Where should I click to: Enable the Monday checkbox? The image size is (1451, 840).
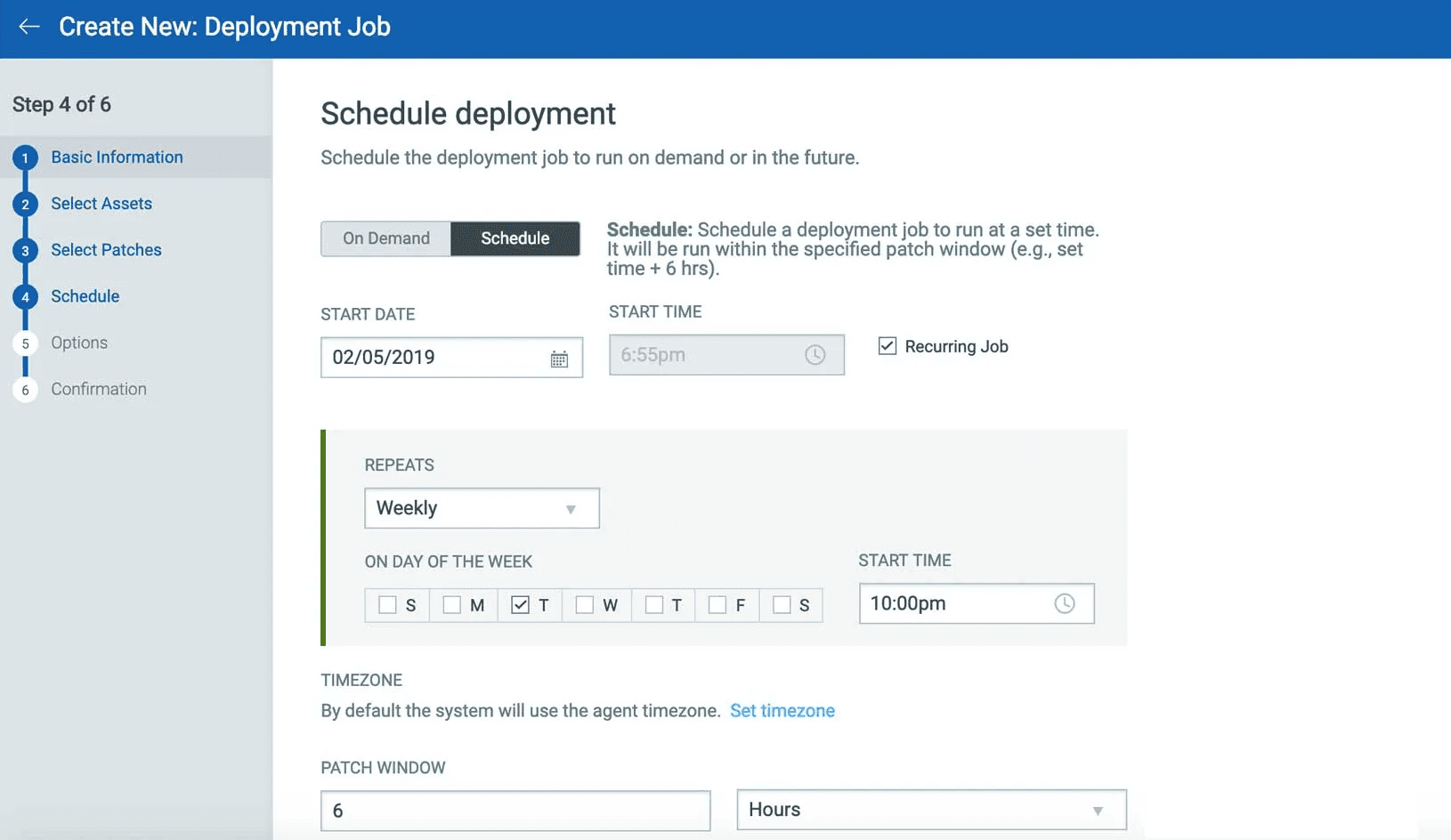click(452, 605)
